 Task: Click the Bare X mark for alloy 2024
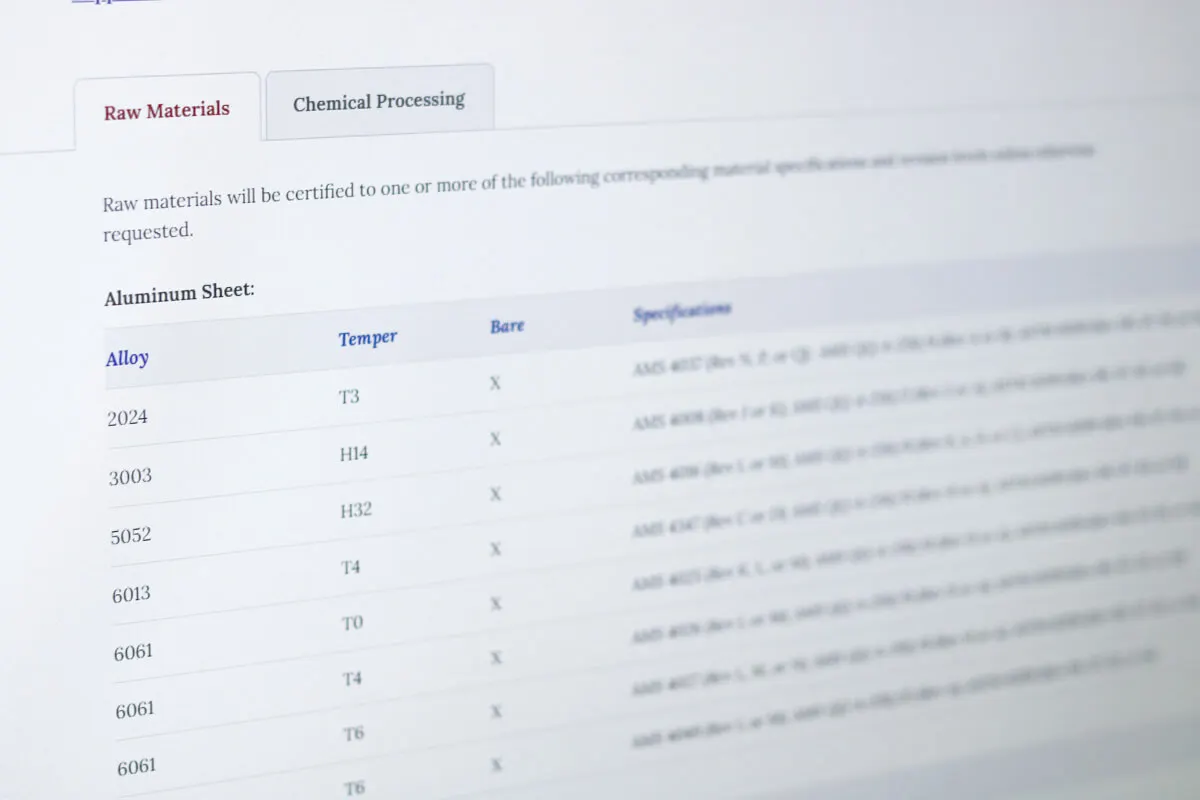click(495, 384)
